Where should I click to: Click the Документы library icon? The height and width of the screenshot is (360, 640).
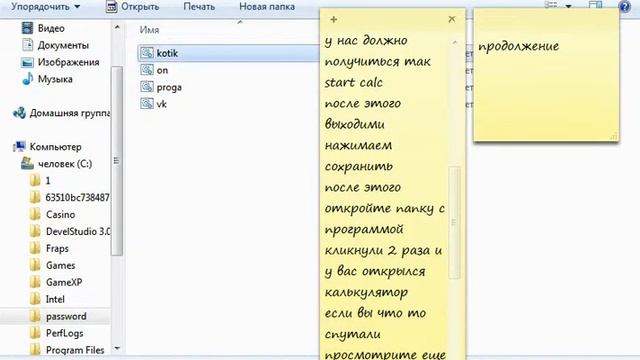(x=27, y=45)
